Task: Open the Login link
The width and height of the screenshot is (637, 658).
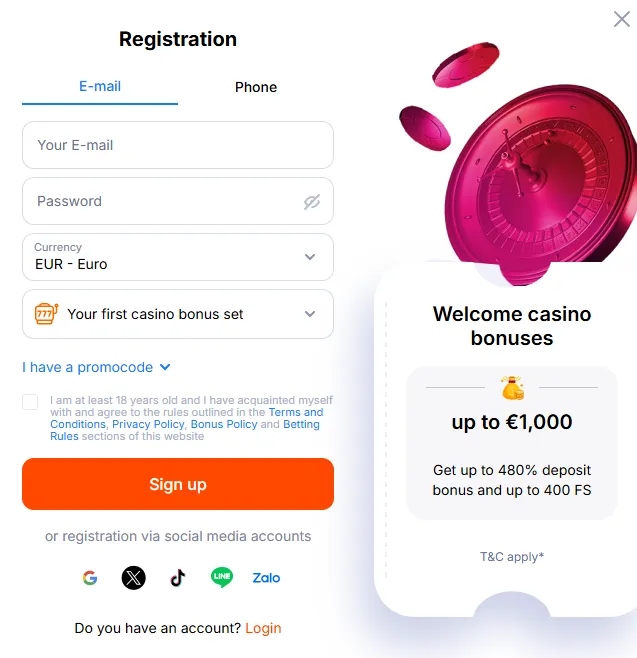Action: [x=263, y=628]
